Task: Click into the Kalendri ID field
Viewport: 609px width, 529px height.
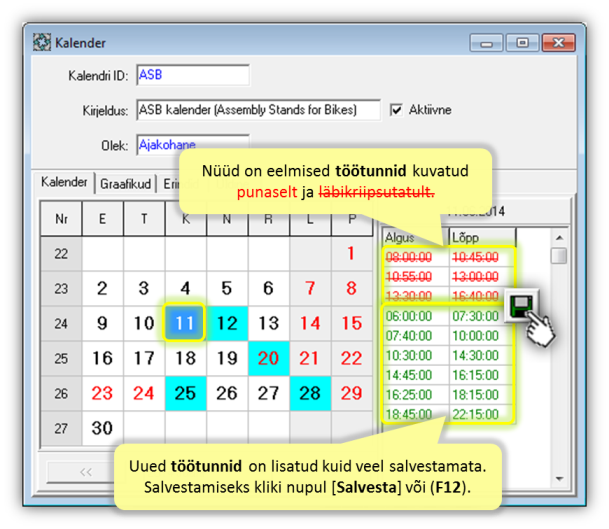Action: [x=192, y=76]
